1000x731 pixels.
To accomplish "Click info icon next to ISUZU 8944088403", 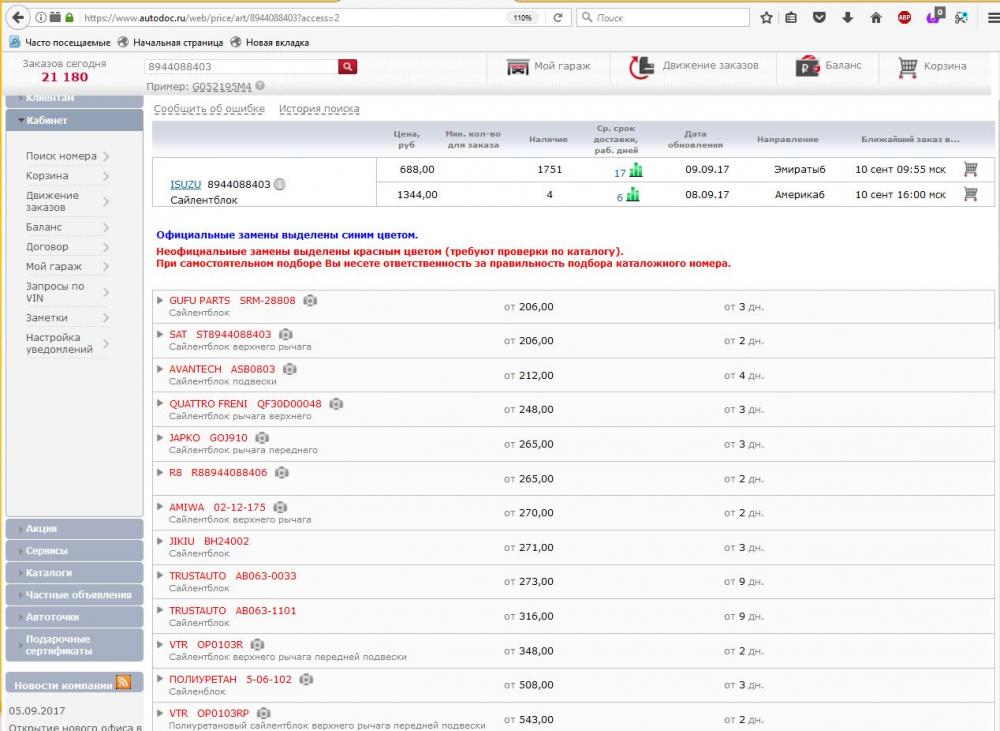I will pyautogui.click(x=279, y=184).
